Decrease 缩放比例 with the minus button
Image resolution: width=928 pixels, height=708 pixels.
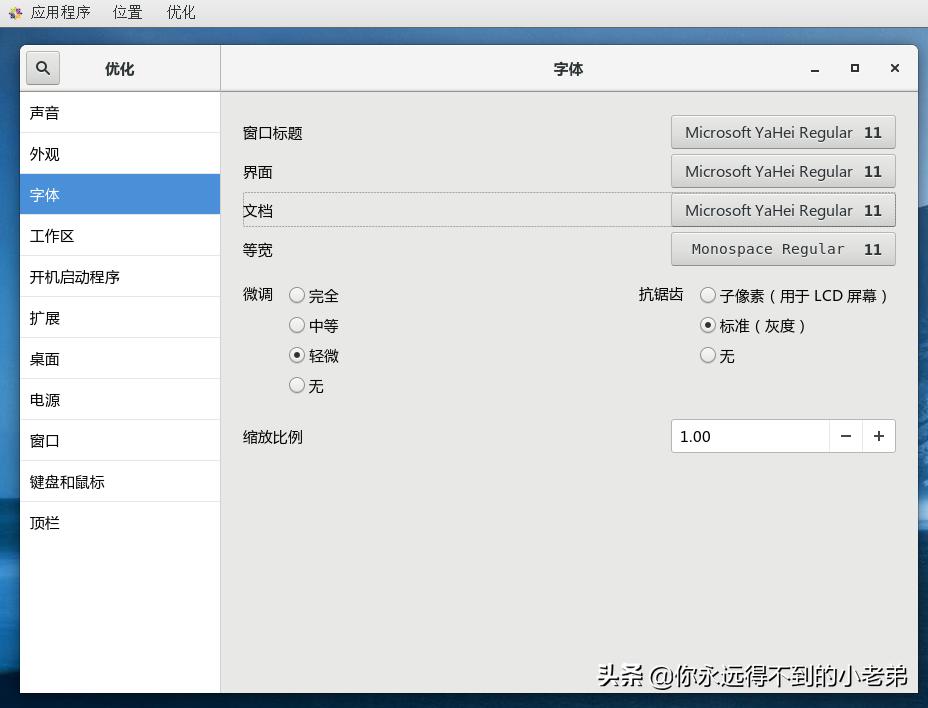click(846, 436)
